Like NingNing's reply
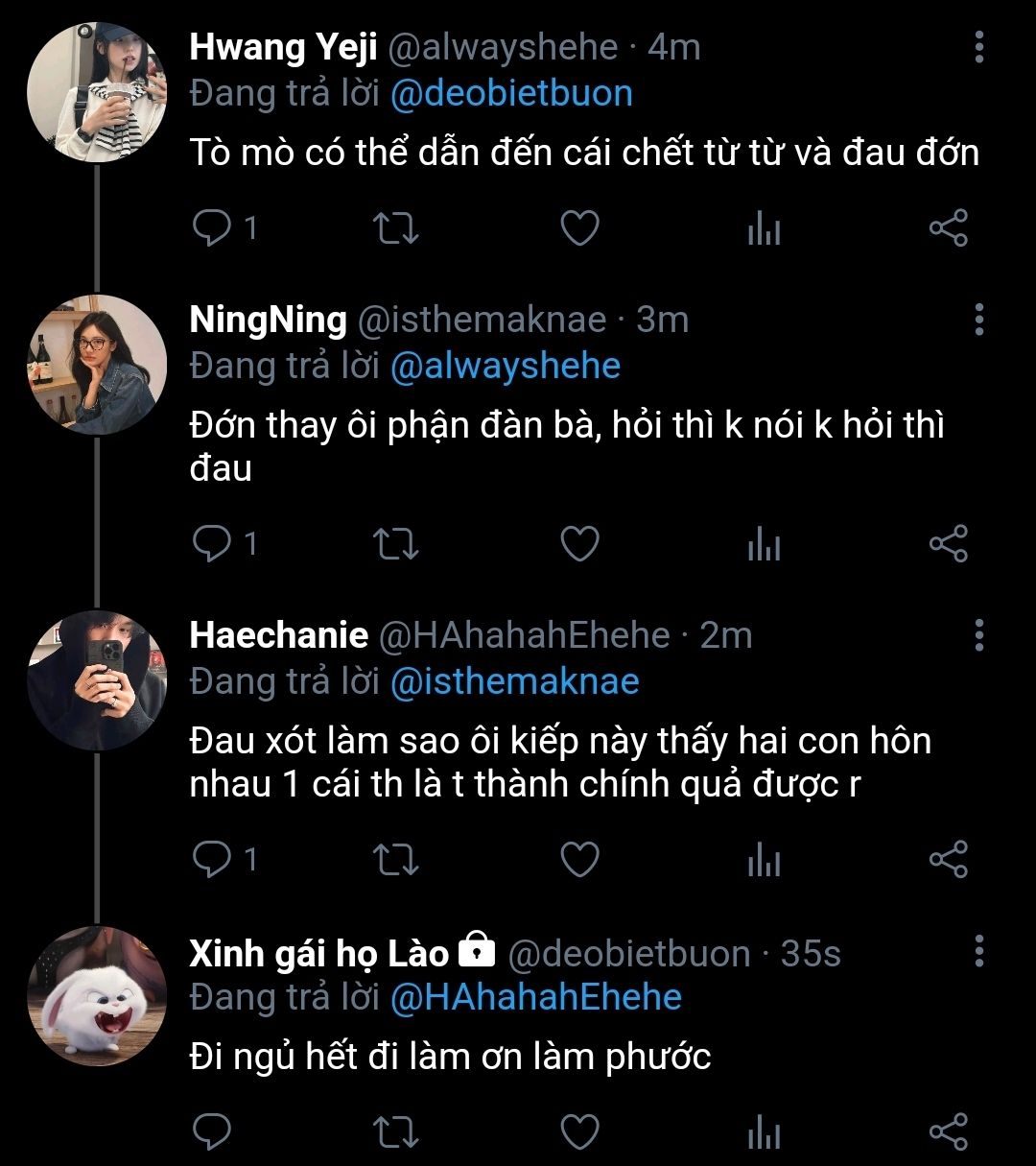The height and width of the screenshot is (1166, 1036). tap(579, 544)
